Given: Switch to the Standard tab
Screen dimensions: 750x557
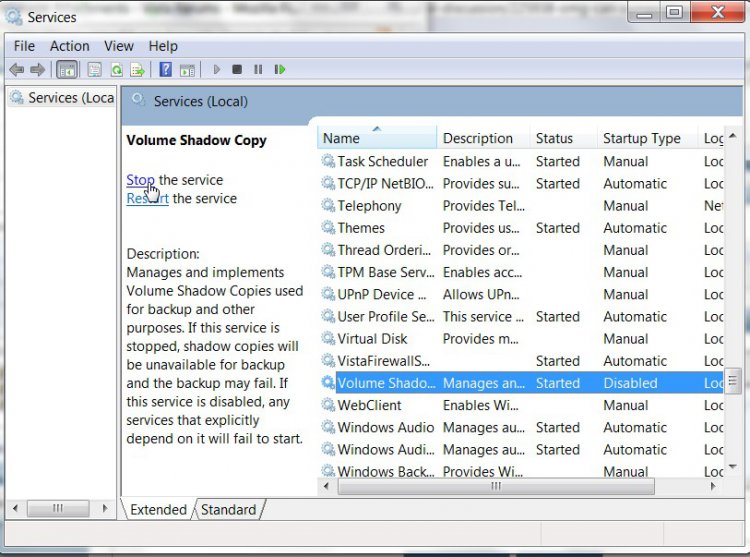Looking at the screenshot, I should point(228,510).
